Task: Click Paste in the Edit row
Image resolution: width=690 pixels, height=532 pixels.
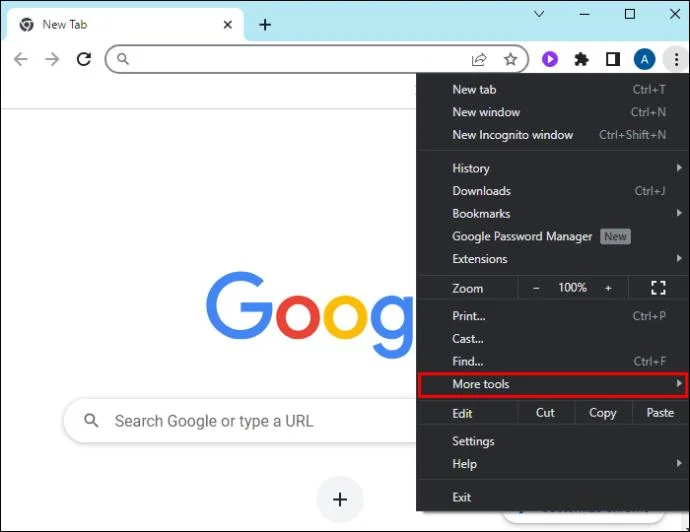Action: pos(660,413)
